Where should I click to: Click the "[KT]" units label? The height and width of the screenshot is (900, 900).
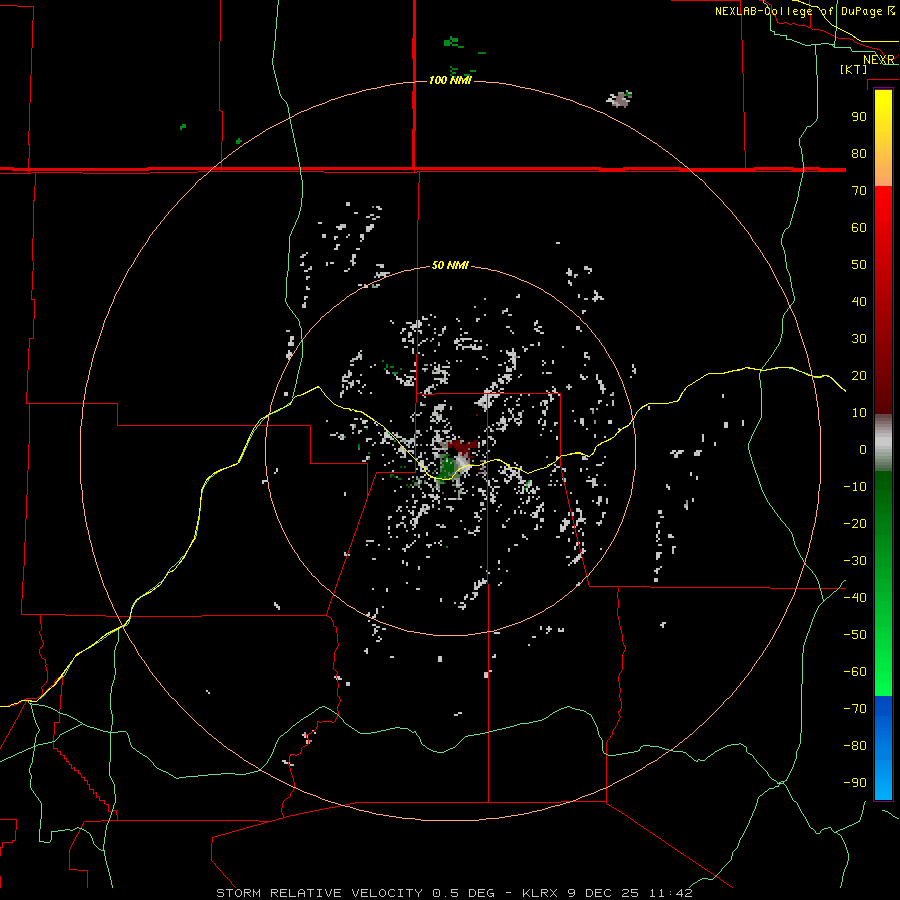(854, 69)
